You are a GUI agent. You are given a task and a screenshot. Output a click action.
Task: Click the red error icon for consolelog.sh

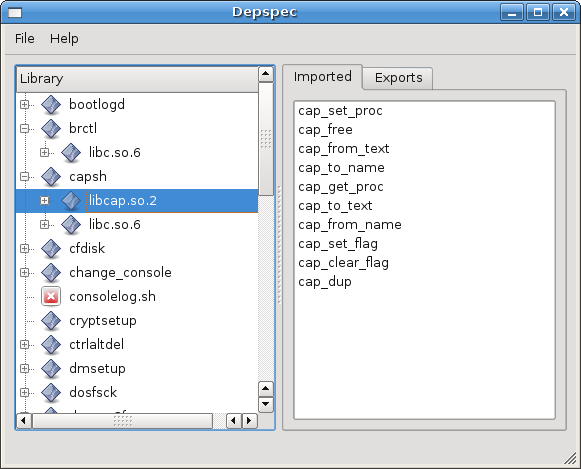(51, 297)
